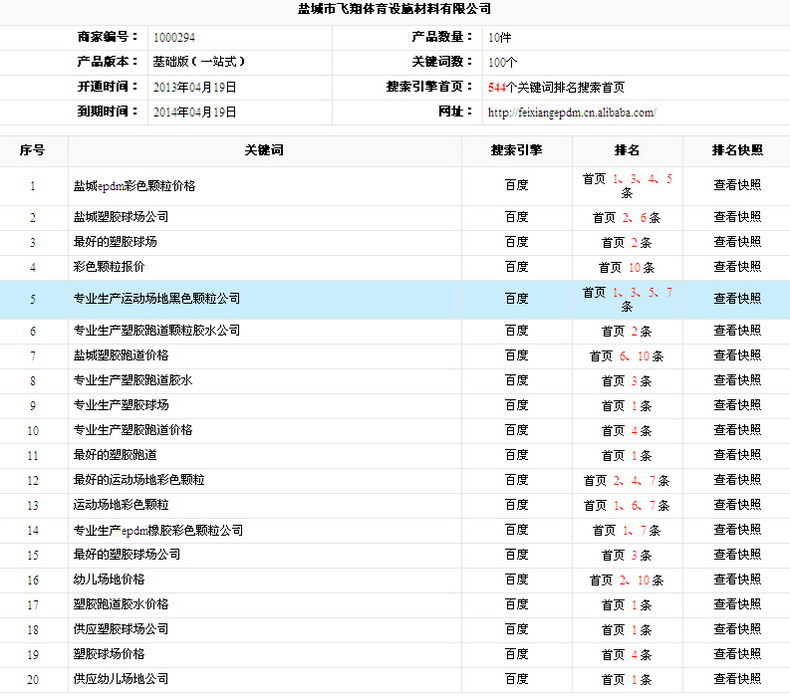Viewport: 790px width, 699px height.
Task: Click the 关键词 column header
Action: [x=264, y=150]
